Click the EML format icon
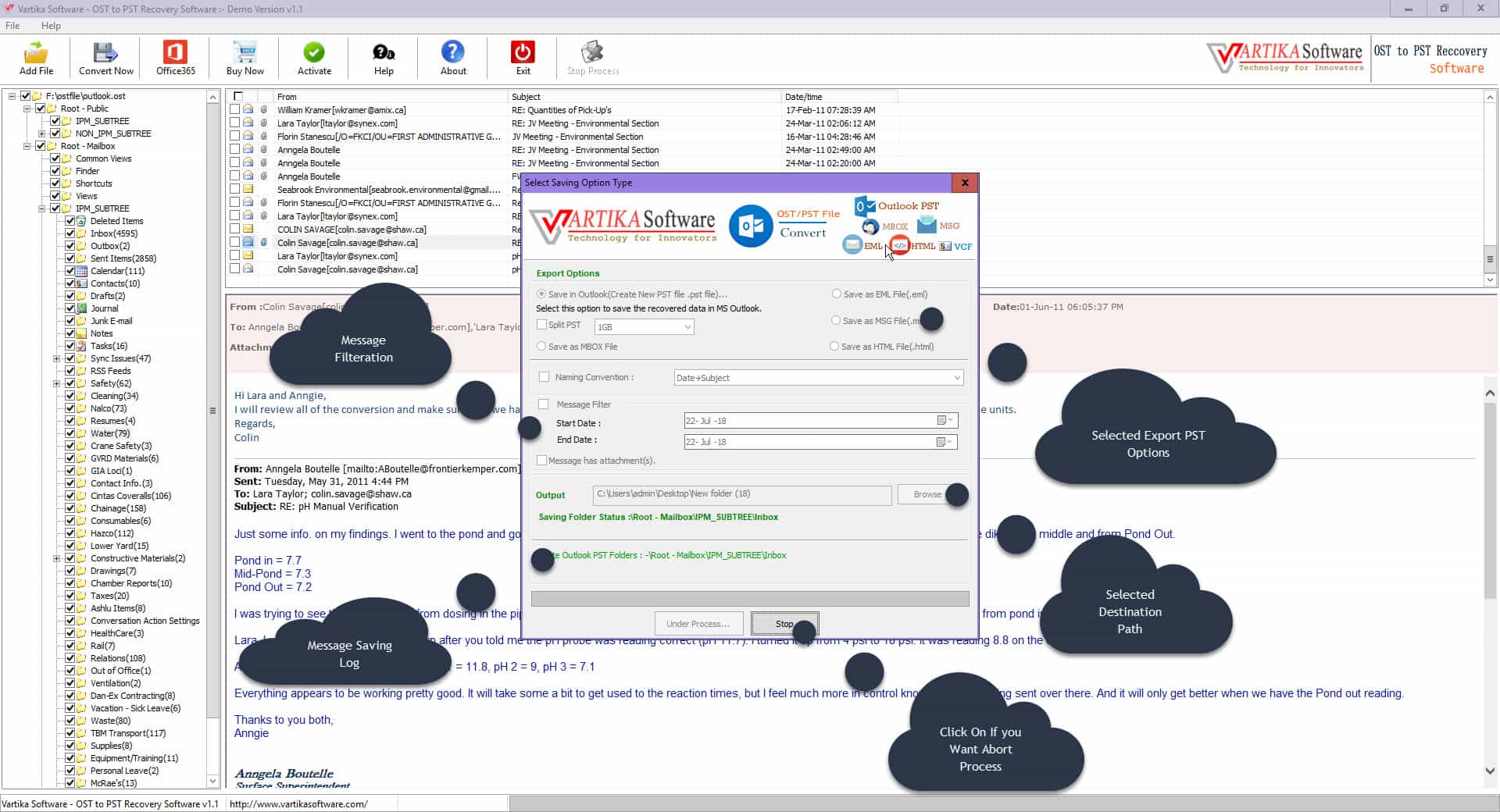 (852, 245)
